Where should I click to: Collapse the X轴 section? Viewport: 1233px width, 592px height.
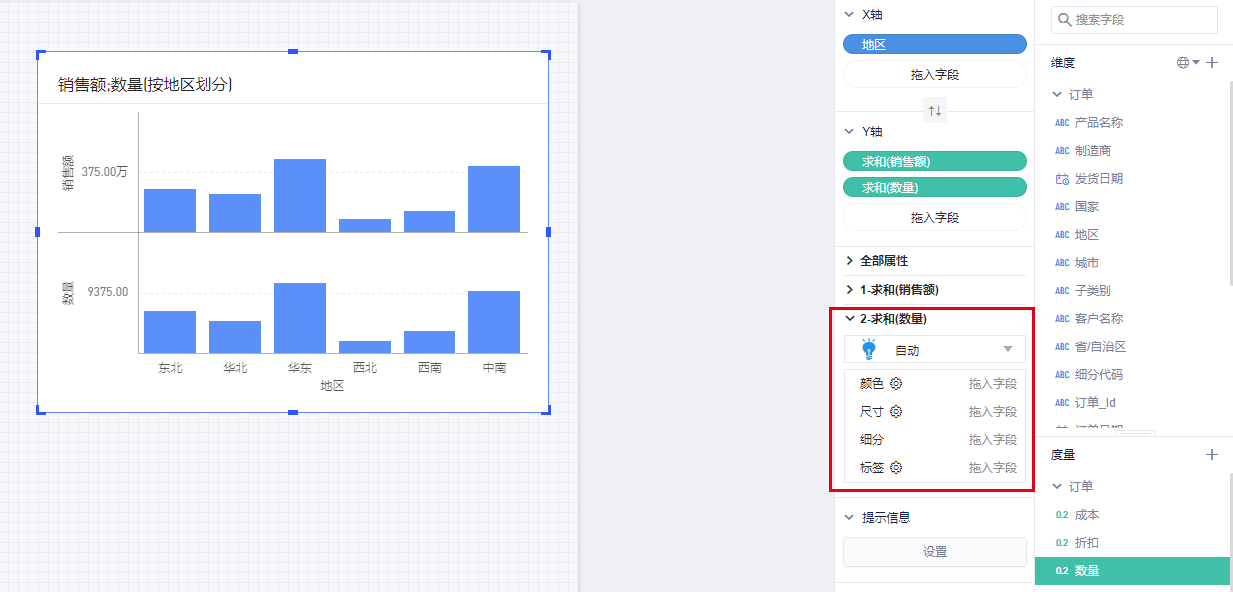point(850,15)
